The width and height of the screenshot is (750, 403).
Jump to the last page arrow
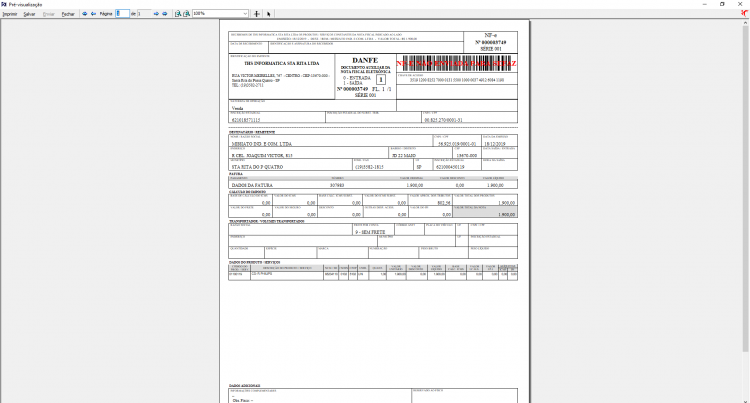[x=165, y=14]
